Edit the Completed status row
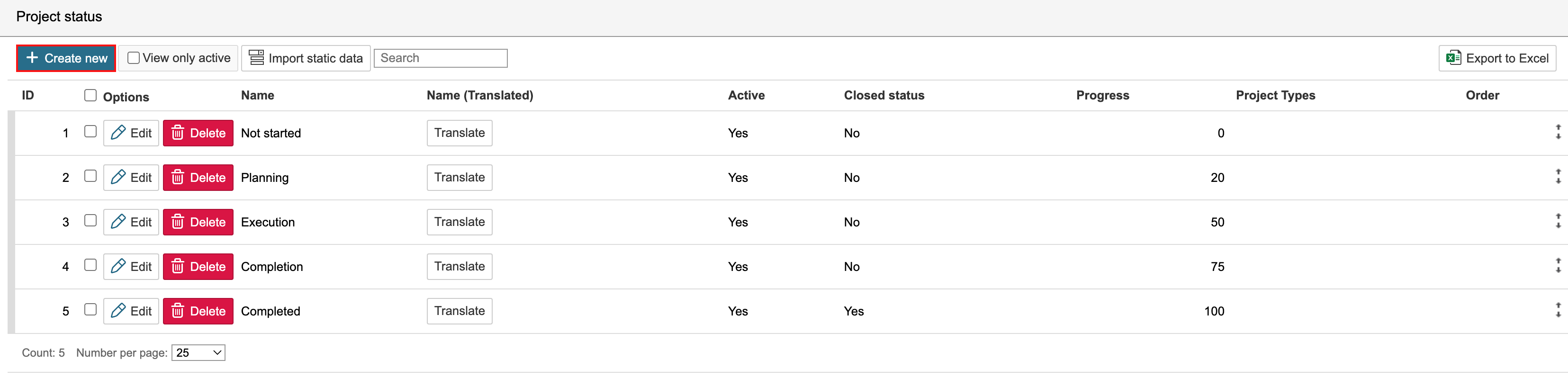 click(131, 311)
